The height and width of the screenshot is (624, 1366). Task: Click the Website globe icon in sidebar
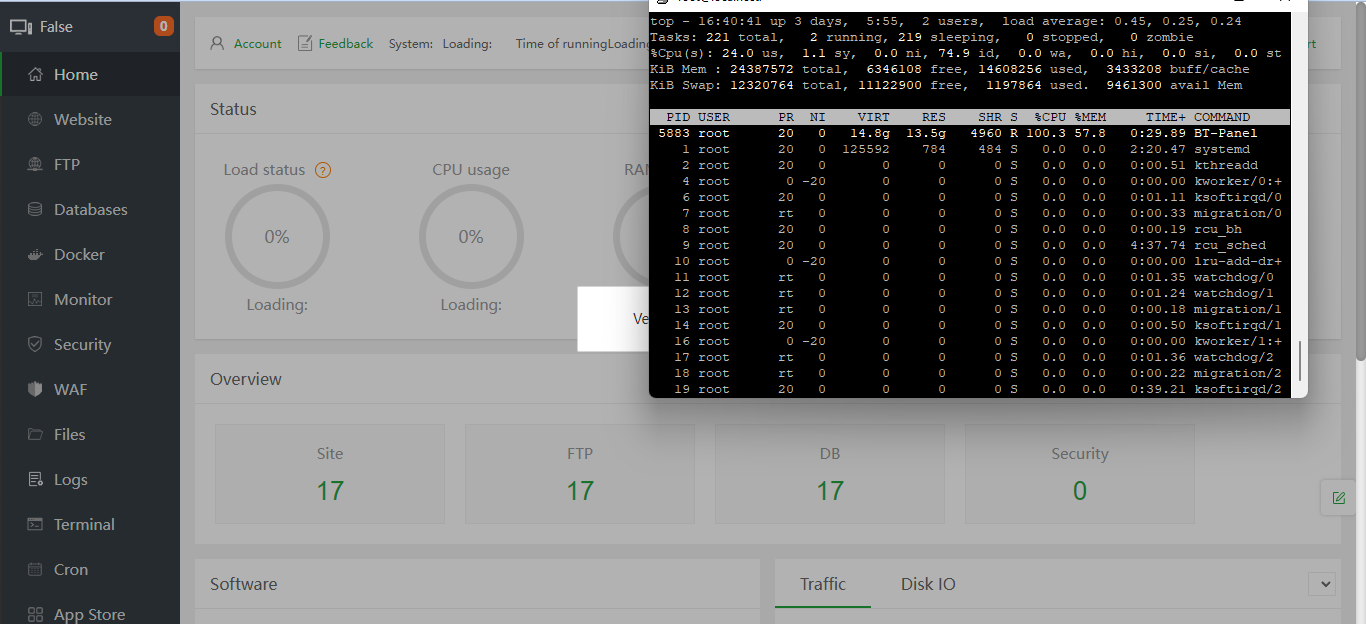click(35, 120)
